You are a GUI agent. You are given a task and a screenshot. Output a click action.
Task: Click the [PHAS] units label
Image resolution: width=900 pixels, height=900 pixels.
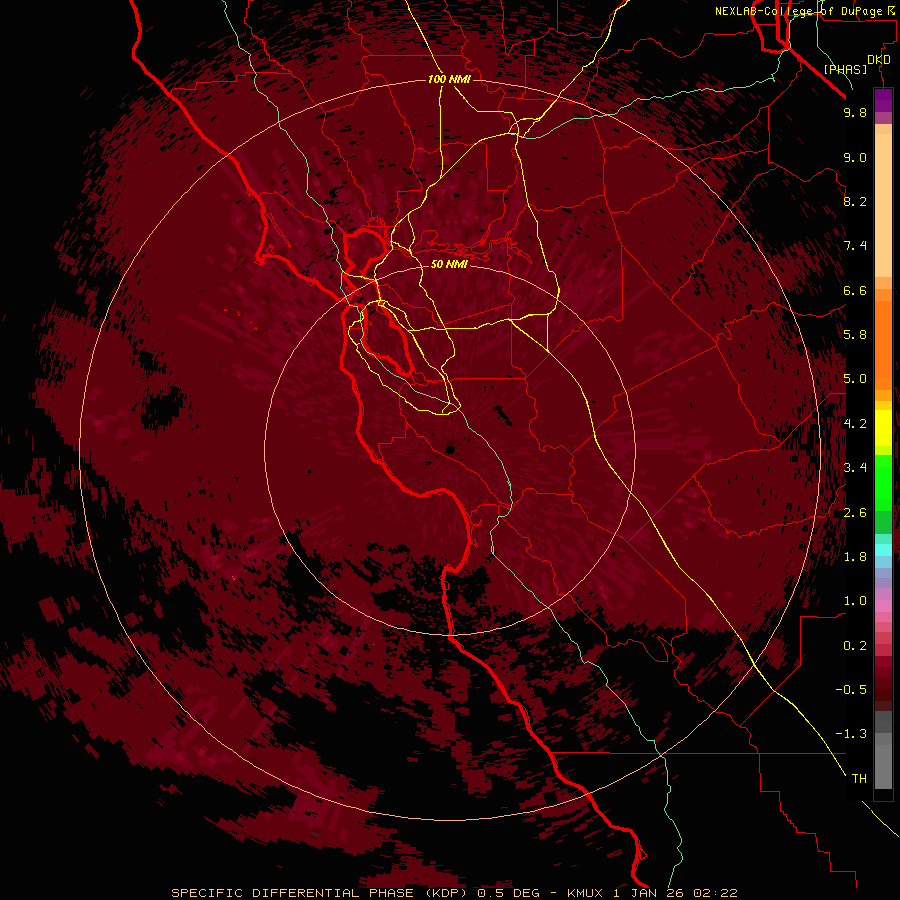coord(845,70)
